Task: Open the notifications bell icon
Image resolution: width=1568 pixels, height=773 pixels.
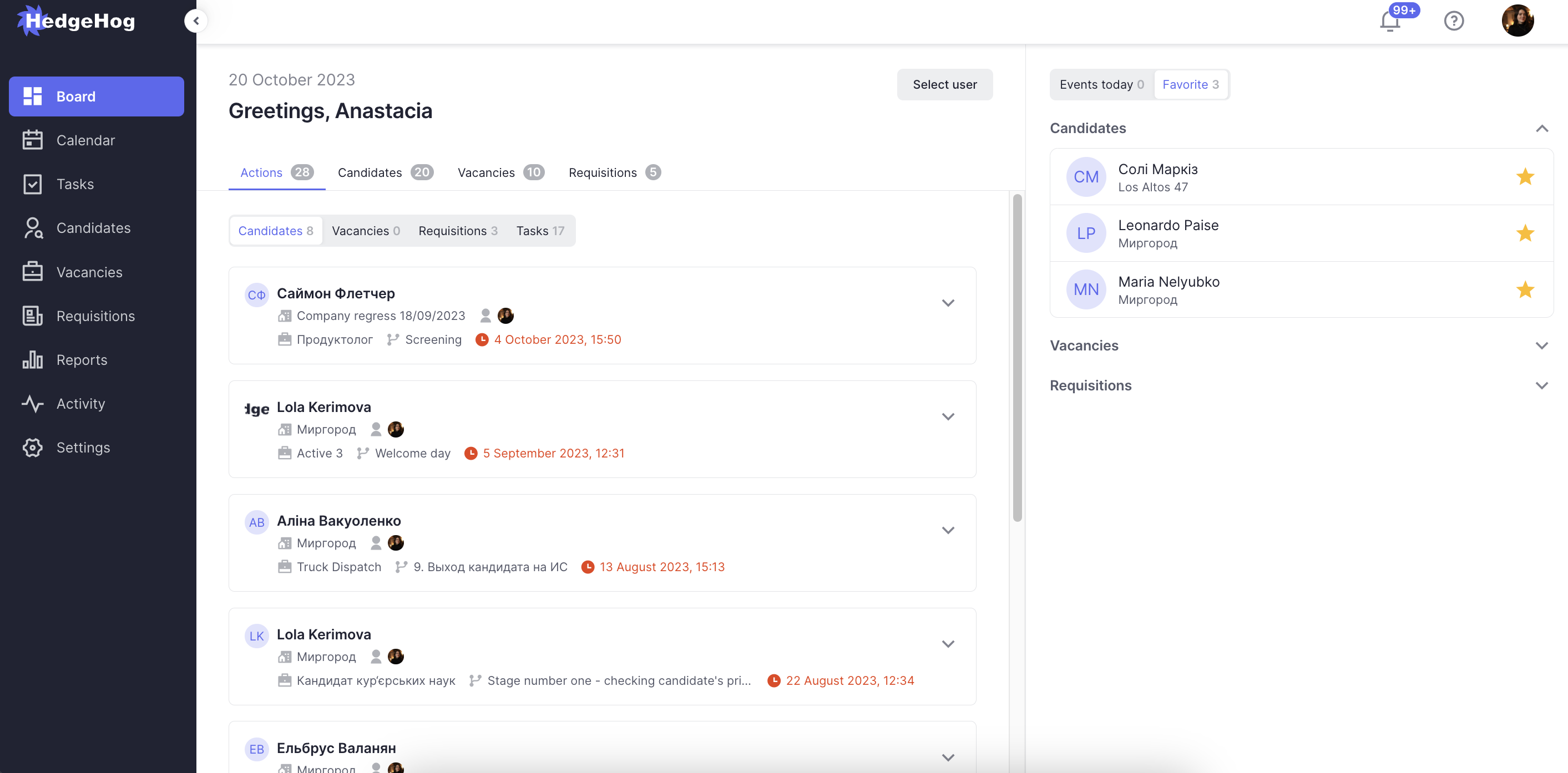Action: coord(1390,21)
